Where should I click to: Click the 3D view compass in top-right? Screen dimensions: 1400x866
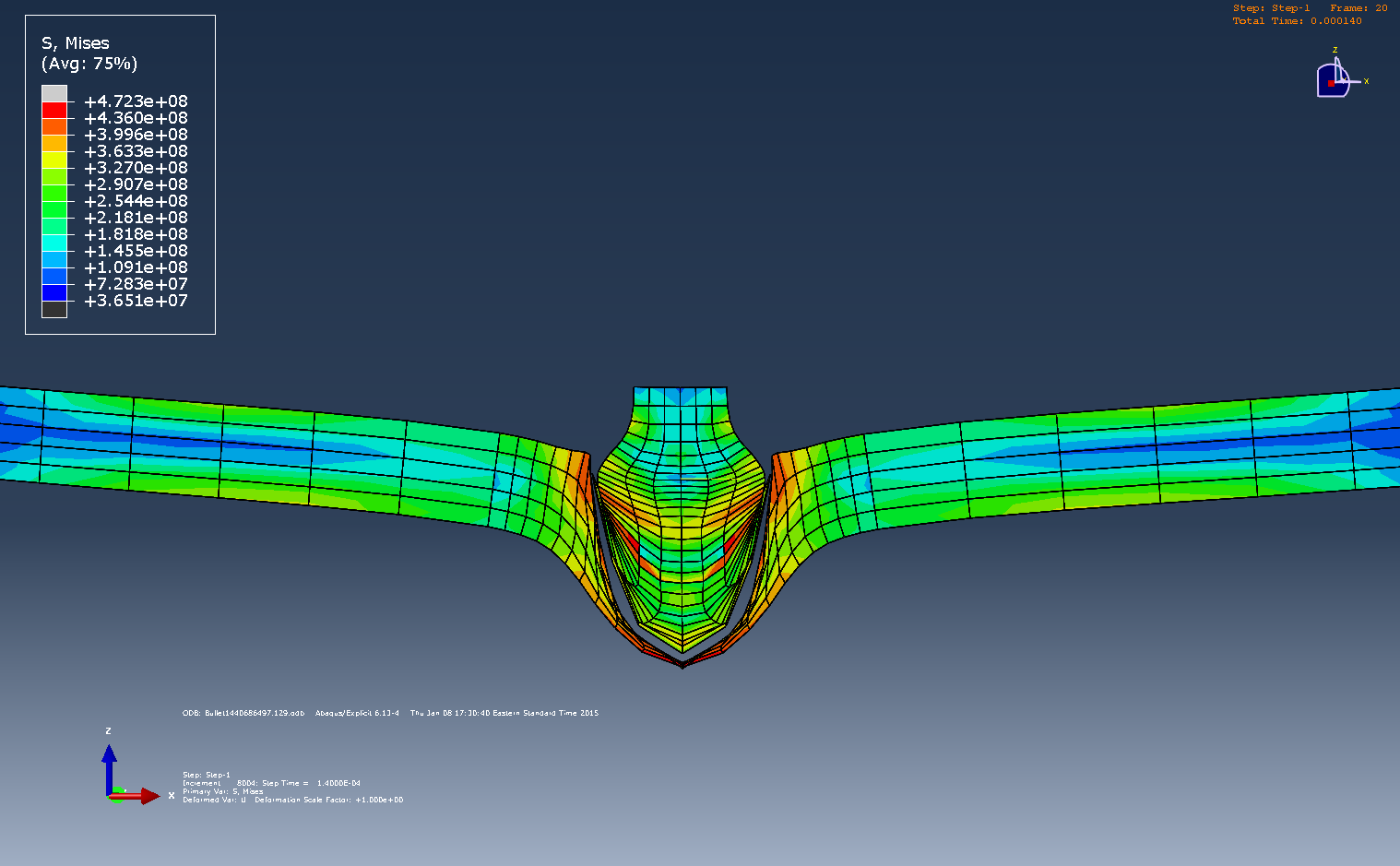1334,78
